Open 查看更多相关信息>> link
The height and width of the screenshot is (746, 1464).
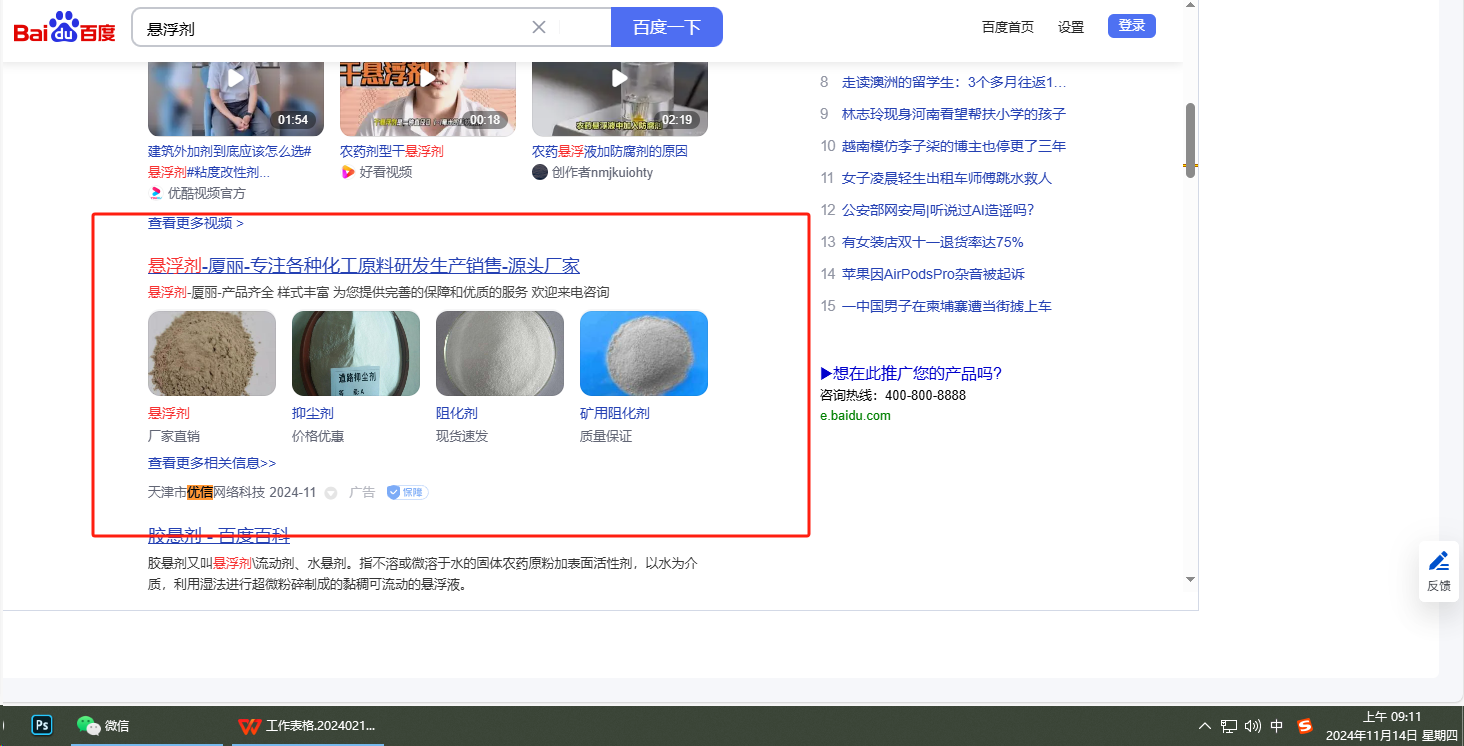pos(212,463)
